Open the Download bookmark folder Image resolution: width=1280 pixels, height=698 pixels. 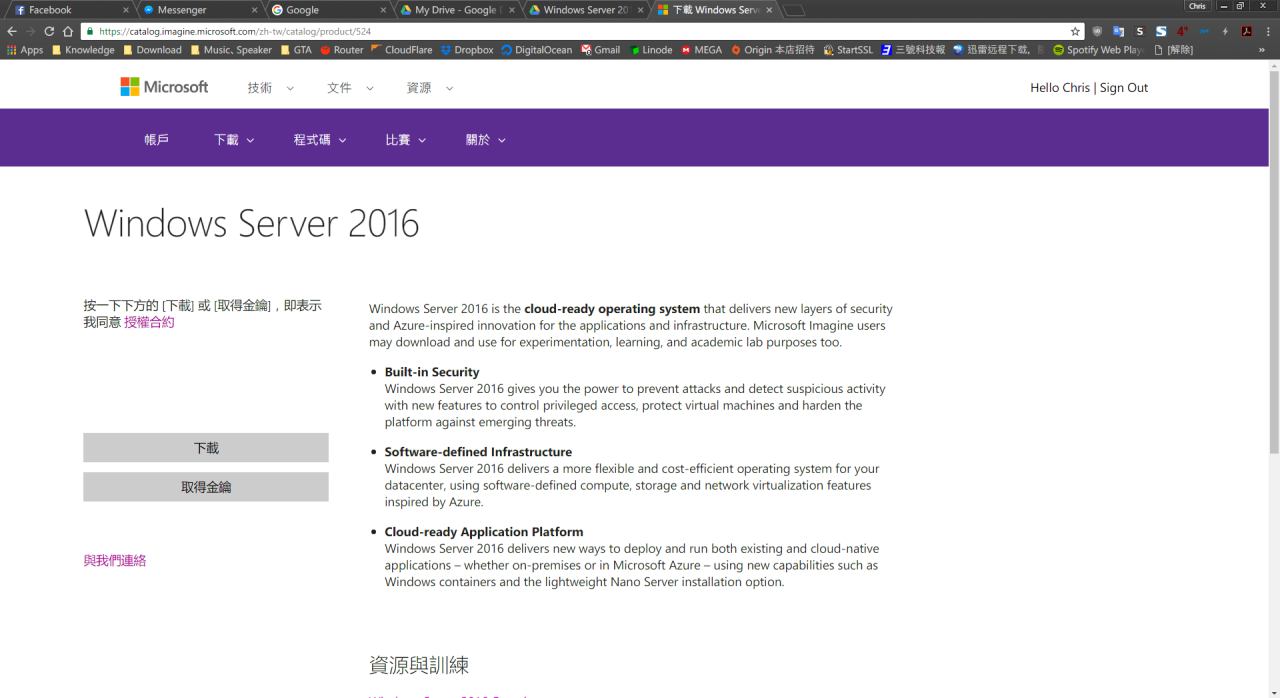click(x=152, y=50)
